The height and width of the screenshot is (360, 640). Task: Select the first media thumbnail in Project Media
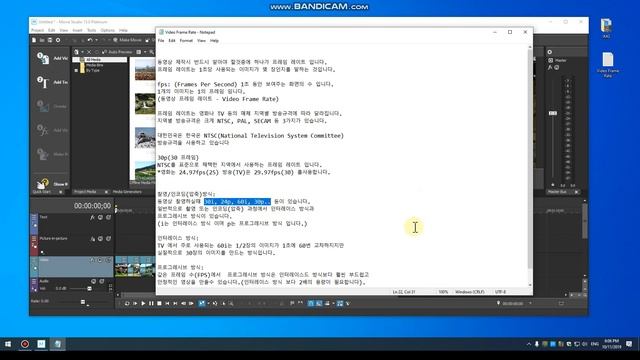(x=145, y=69)
